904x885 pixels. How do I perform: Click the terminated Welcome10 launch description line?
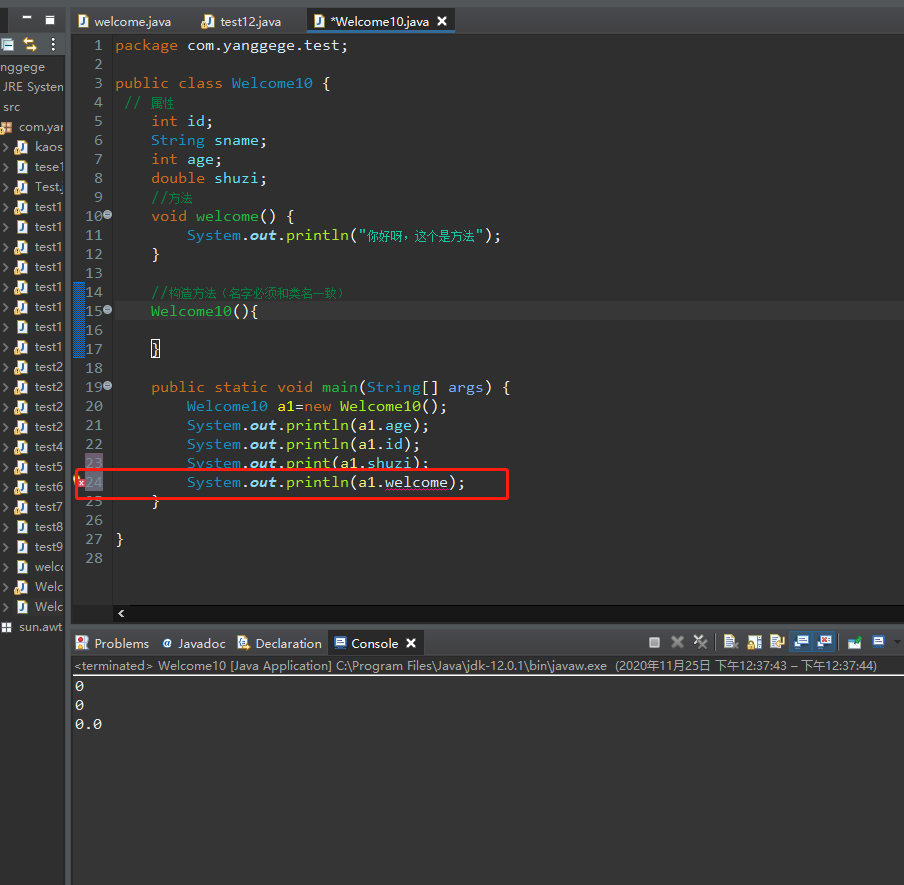click(x=476, y=666)
